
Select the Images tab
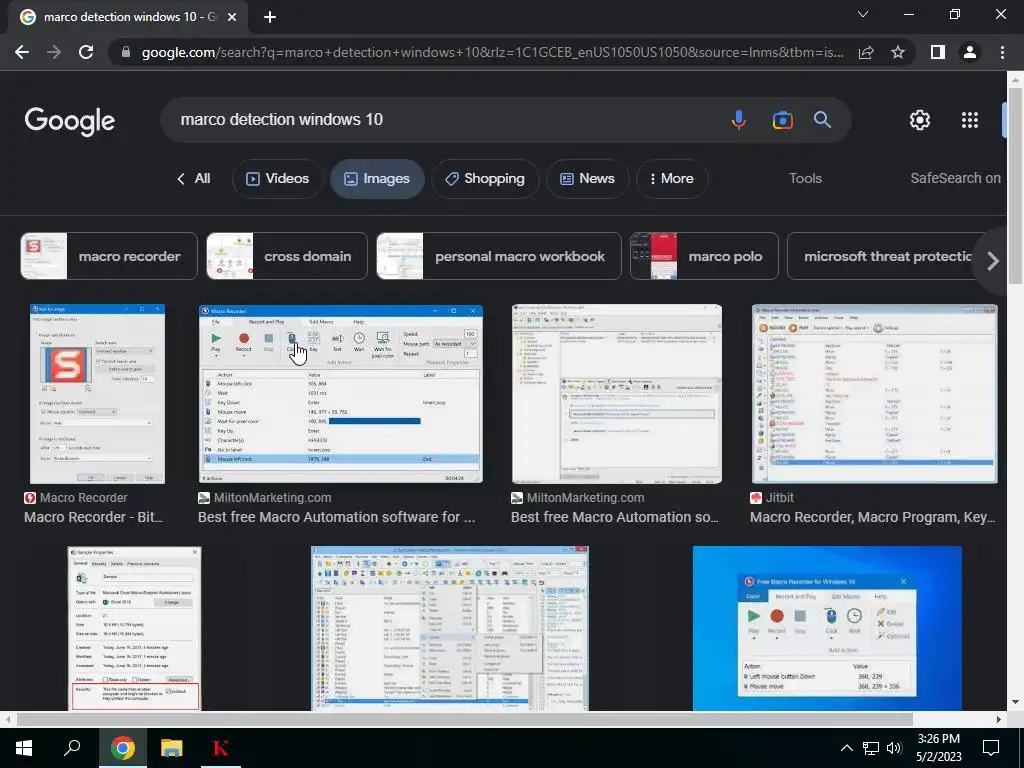pyautogui.click(x=377, y=179)
